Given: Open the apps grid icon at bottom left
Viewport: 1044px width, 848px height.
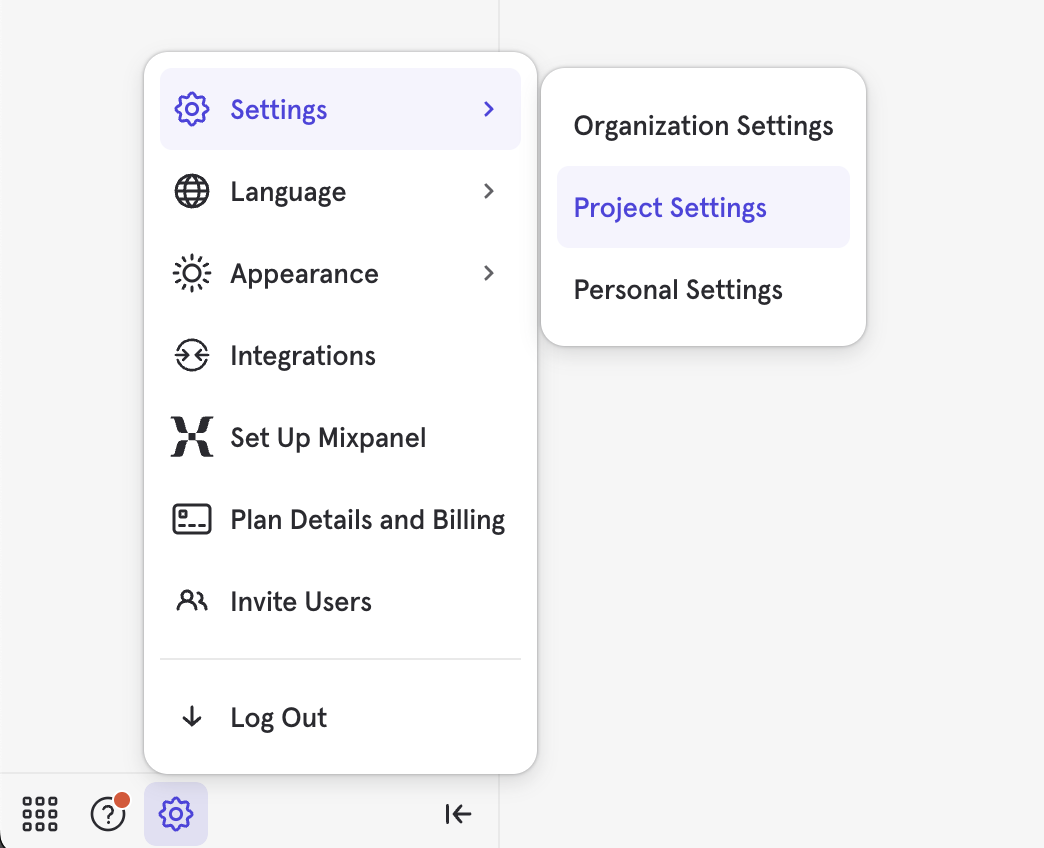Looking at the screenshot, I should pyautogui.click(x=39, y=814).
